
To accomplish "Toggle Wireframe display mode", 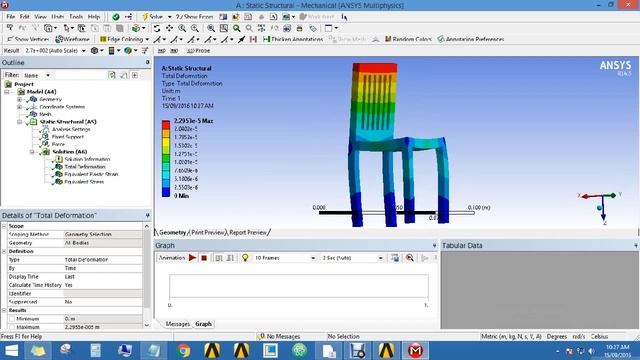I will point(72,39).
